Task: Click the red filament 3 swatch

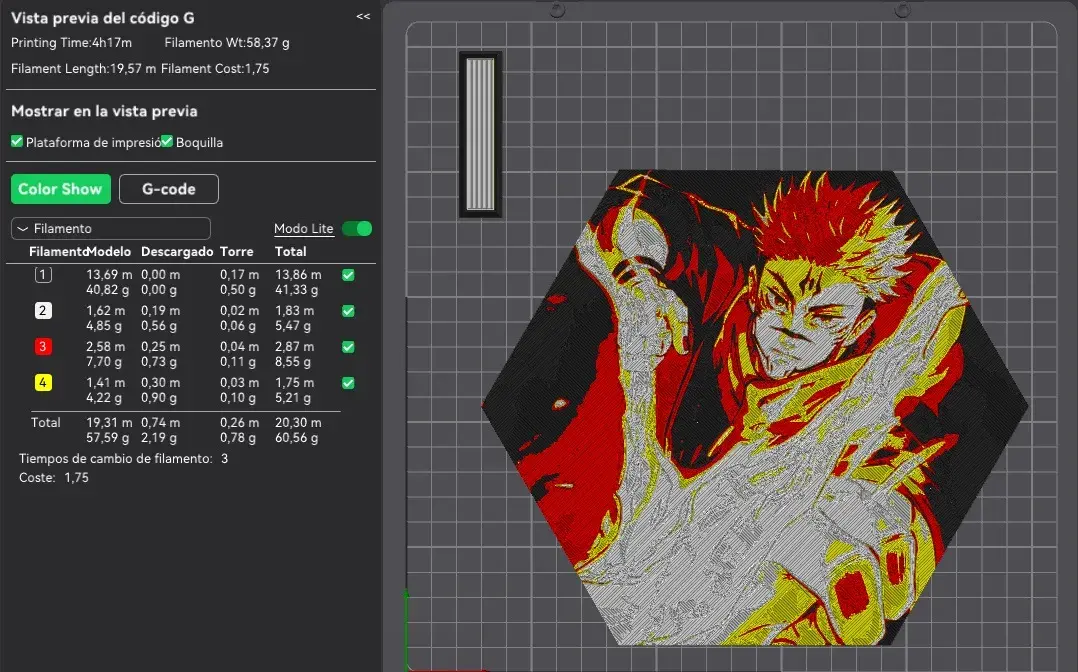Action: coord(43,347)
